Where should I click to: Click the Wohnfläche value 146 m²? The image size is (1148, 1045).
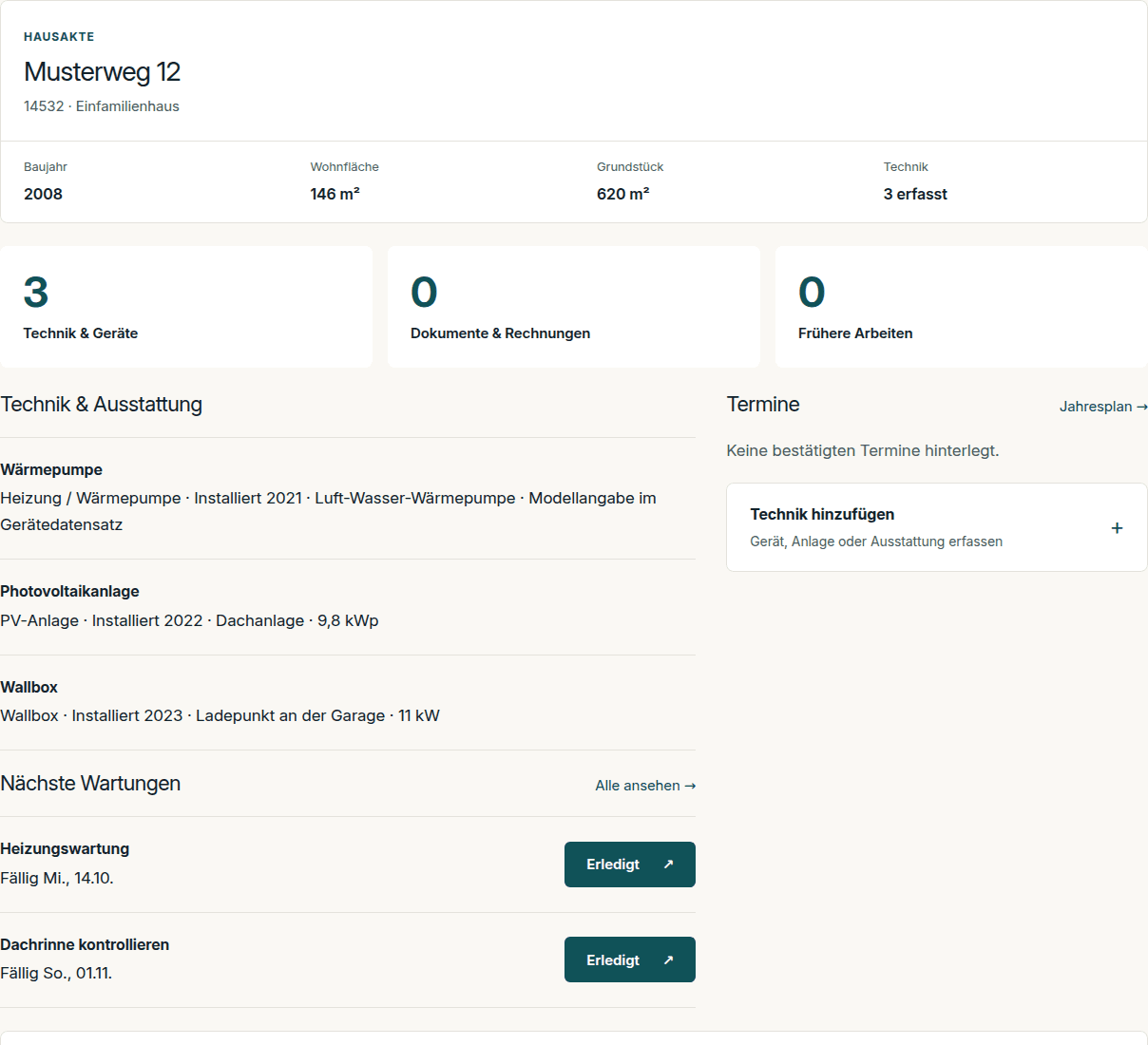335,194
